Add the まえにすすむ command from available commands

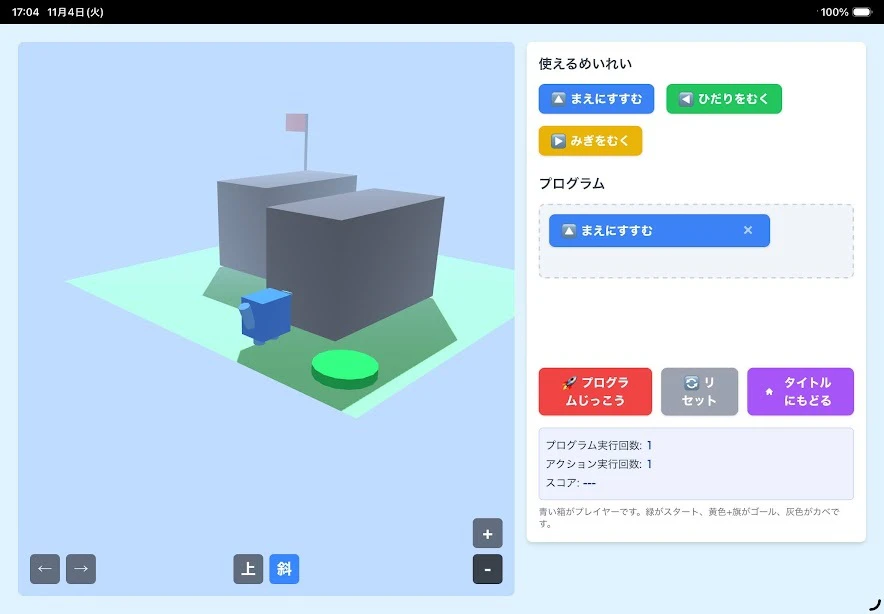click(596, 99)
